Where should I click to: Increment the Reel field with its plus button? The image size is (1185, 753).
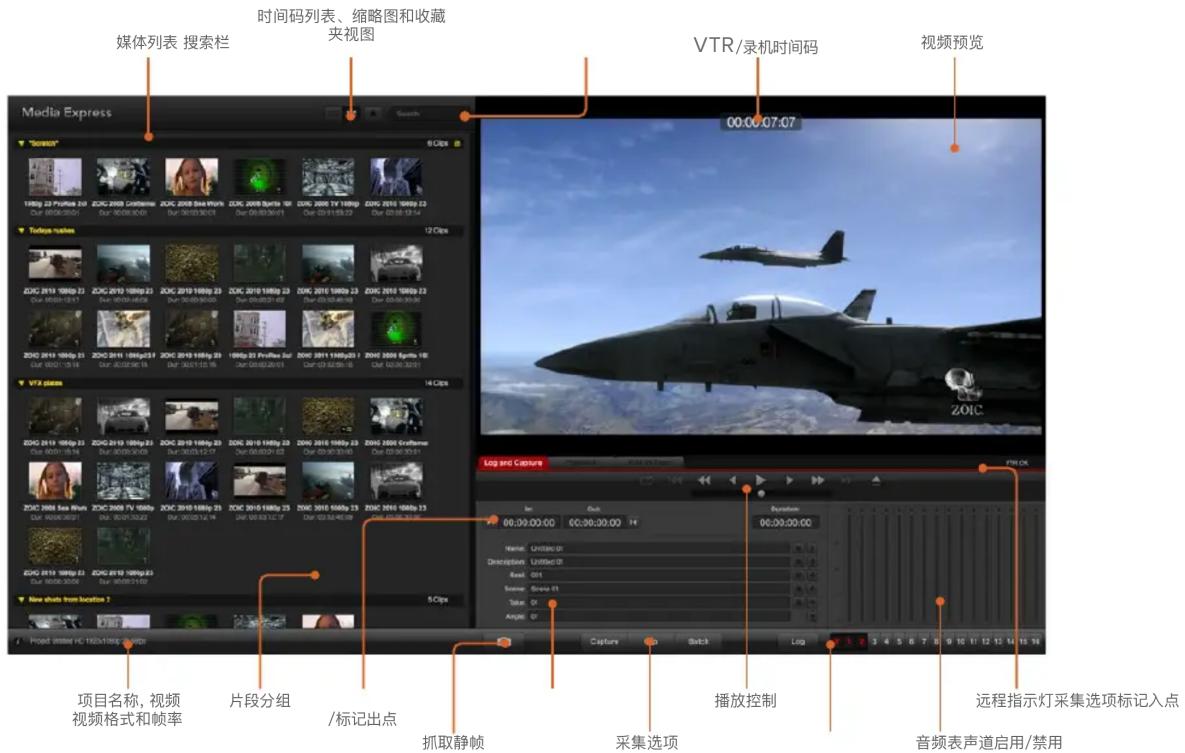(x=798, y=575)
